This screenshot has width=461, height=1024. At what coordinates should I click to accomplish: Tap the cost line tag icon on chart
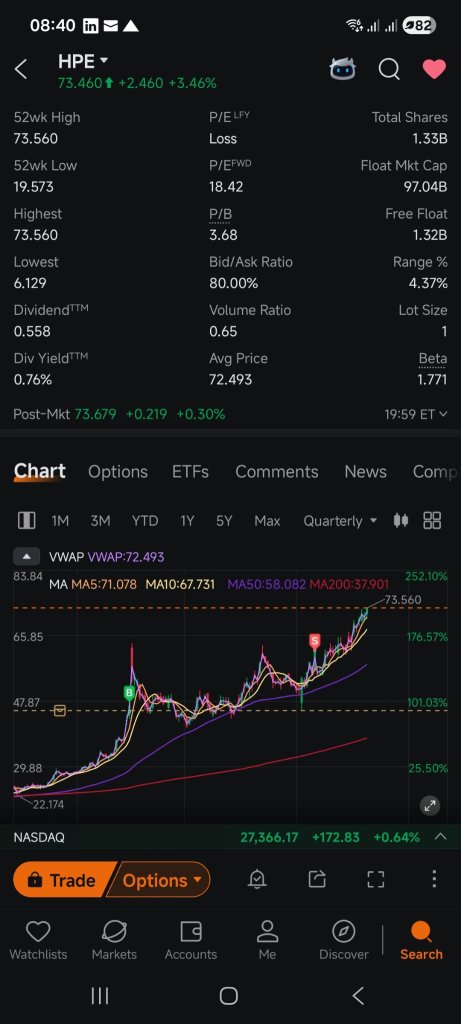click(59, 710)
